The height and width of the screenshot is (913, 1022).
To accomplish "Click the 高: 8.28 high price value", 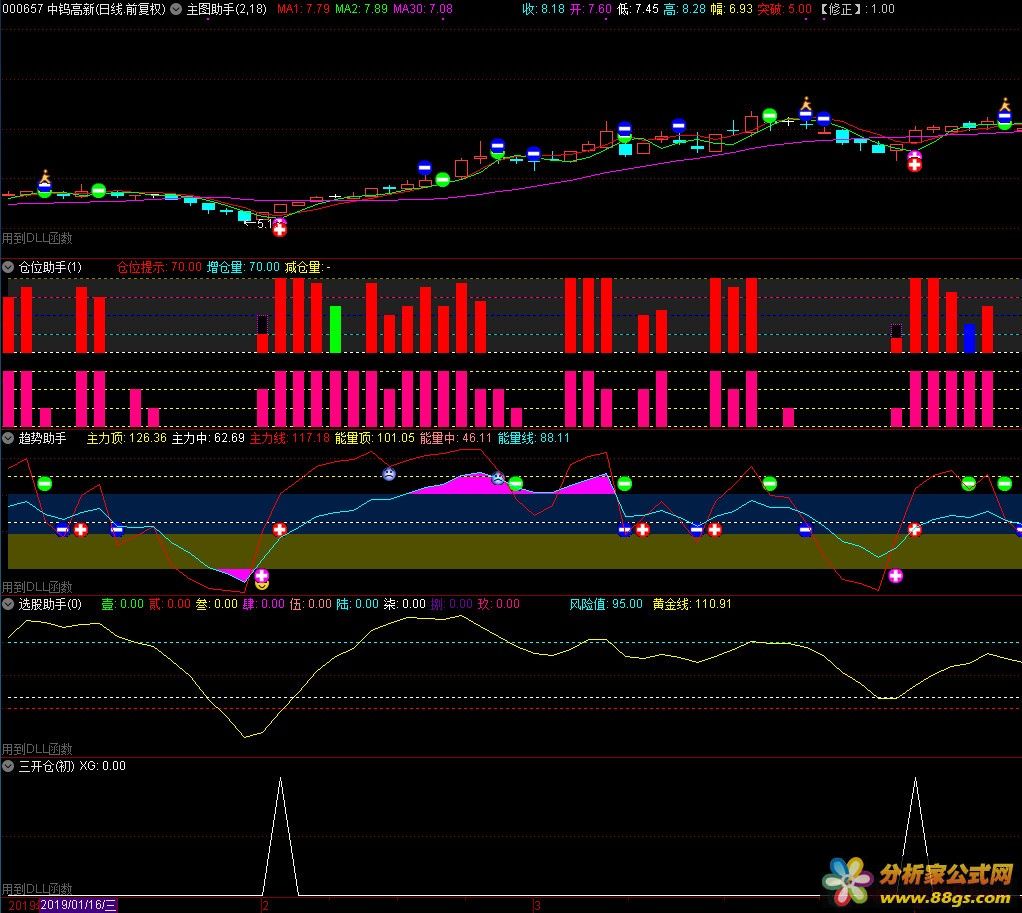I will [684, 9].
